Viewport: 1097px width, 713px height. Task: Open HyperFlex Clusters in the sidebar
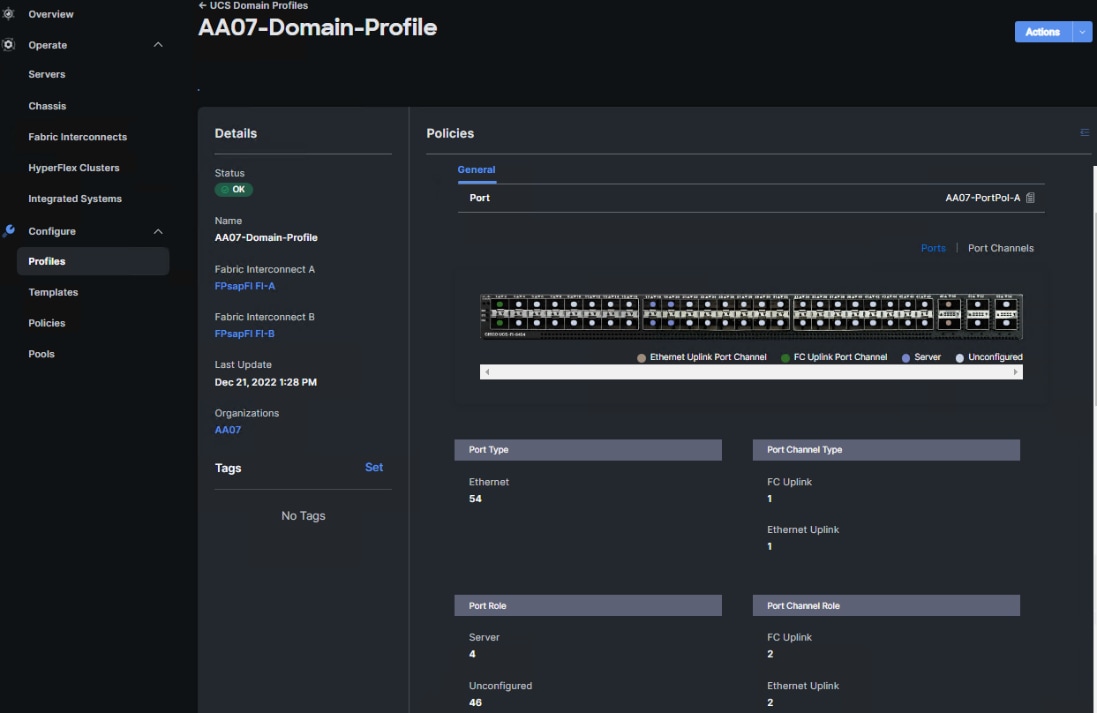click(73, 167)
